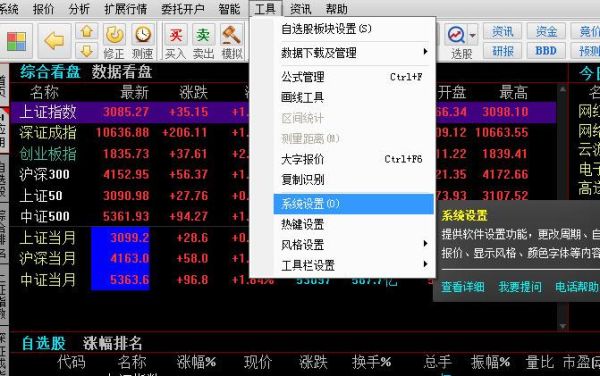
Task: Click the yellow up arrow button
Action: (86, 31)
